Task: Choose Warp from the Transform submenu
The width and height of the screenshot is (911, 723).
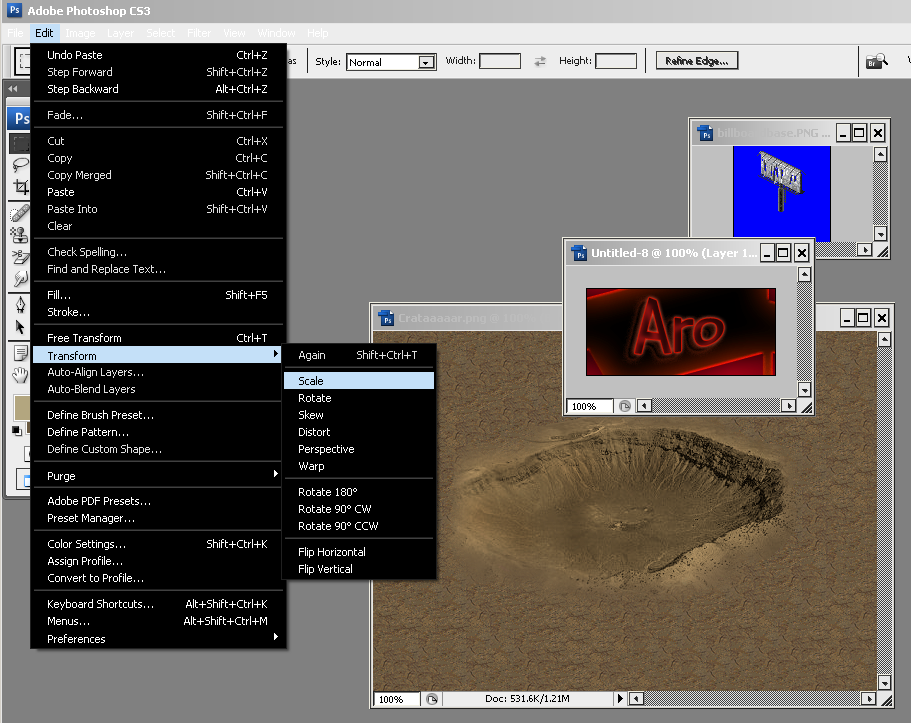Action: (x=359, y=466)
